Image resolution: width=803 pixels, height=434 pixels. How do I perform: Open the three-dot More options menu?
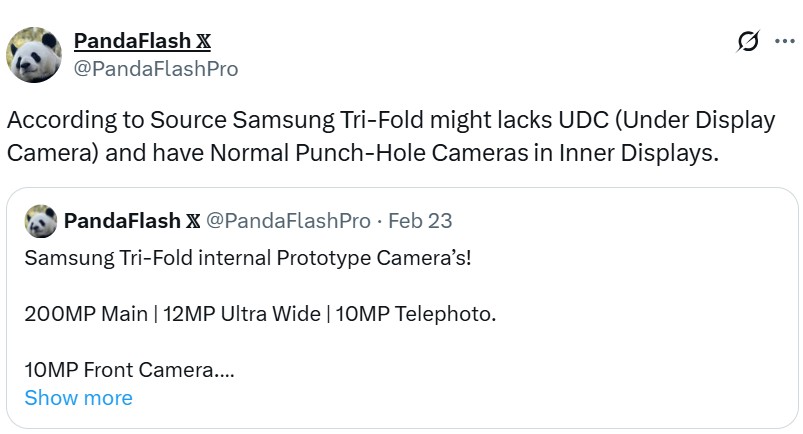pos(783,41)
